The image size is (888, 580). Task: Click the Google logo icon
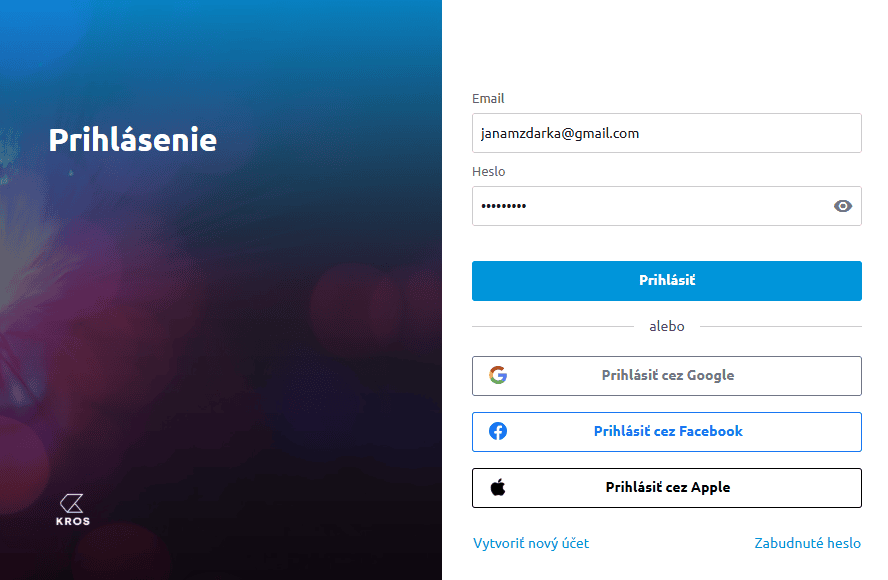coord(498,376)
